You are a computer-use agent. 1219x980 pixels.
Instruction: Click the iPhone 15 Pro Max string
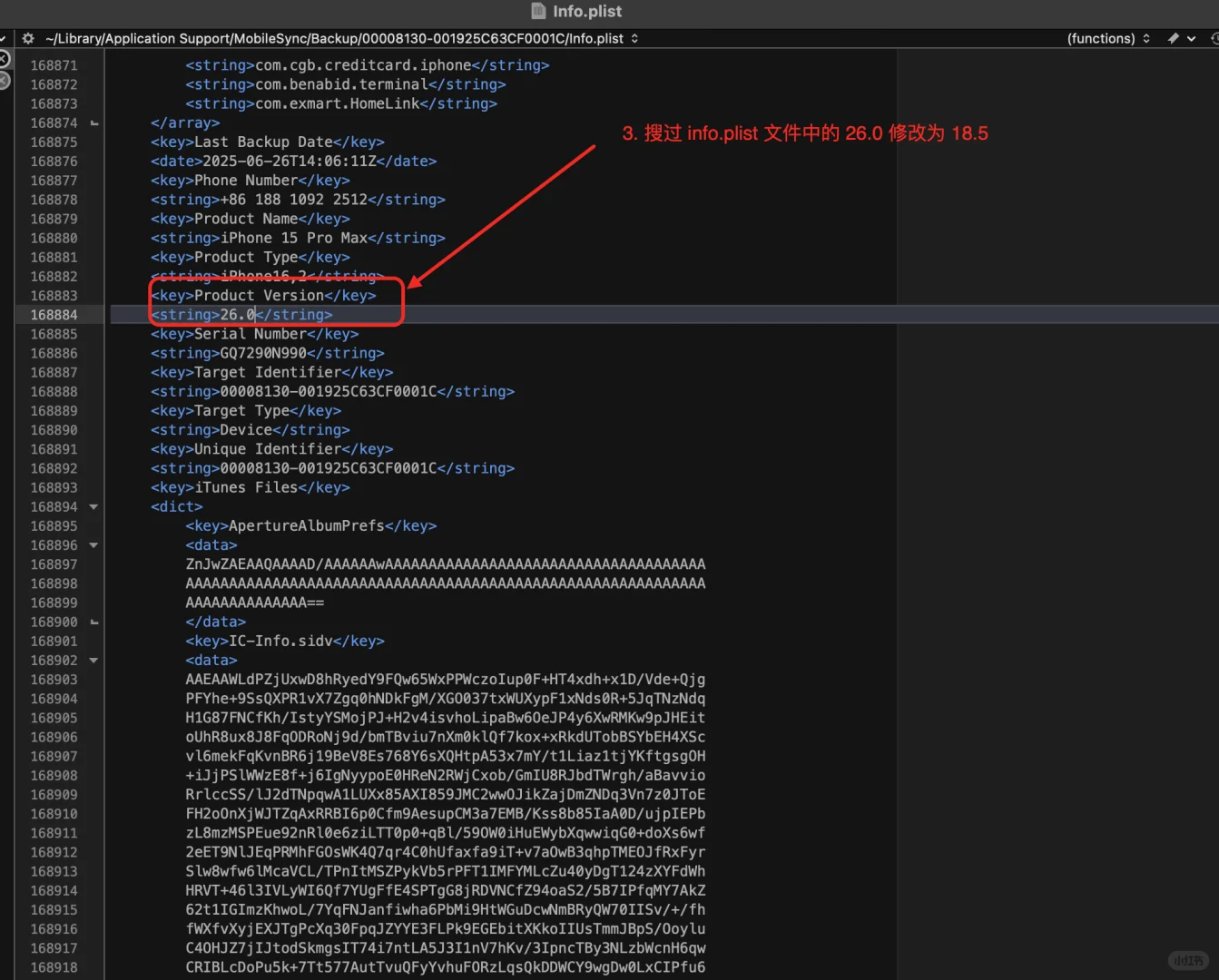[298, 238]
